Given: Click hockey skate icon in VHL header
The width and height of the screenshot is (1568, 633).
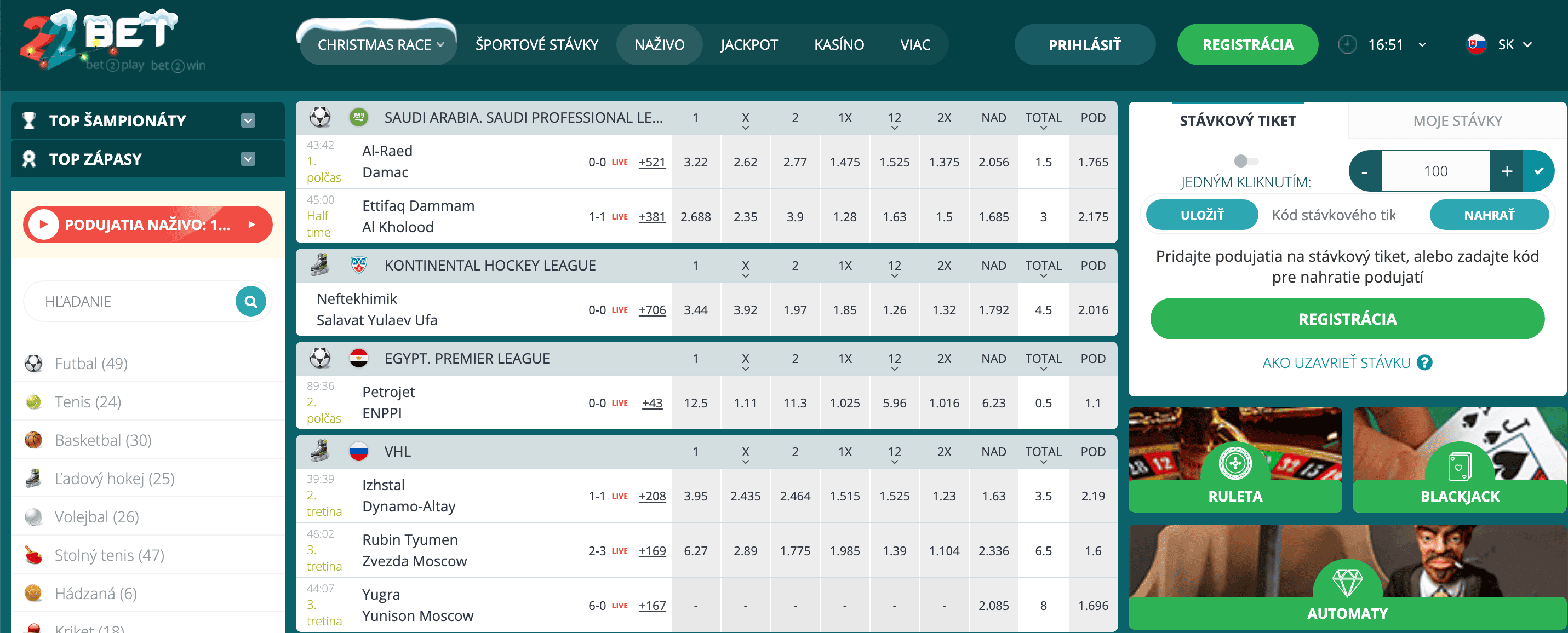Looking at the screenshot, I should point(320,452).
